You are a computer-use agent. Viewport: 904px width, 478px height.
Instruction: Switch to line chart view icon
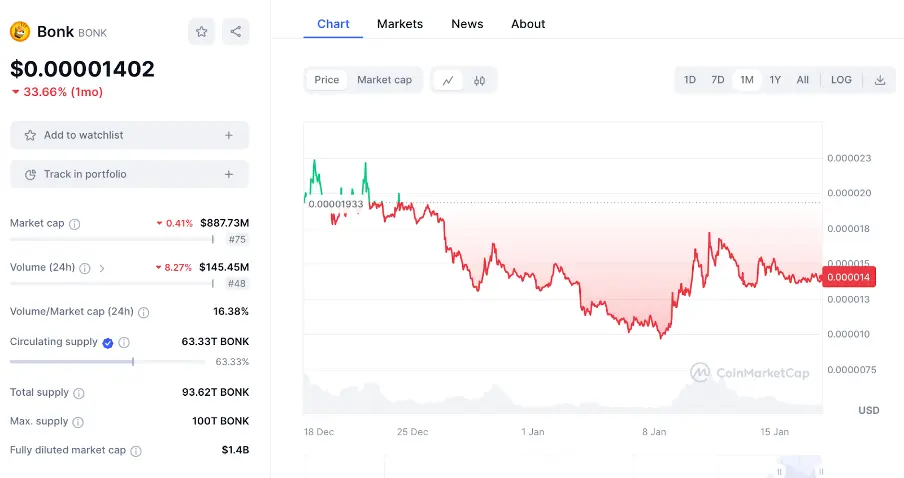point(448,80)
